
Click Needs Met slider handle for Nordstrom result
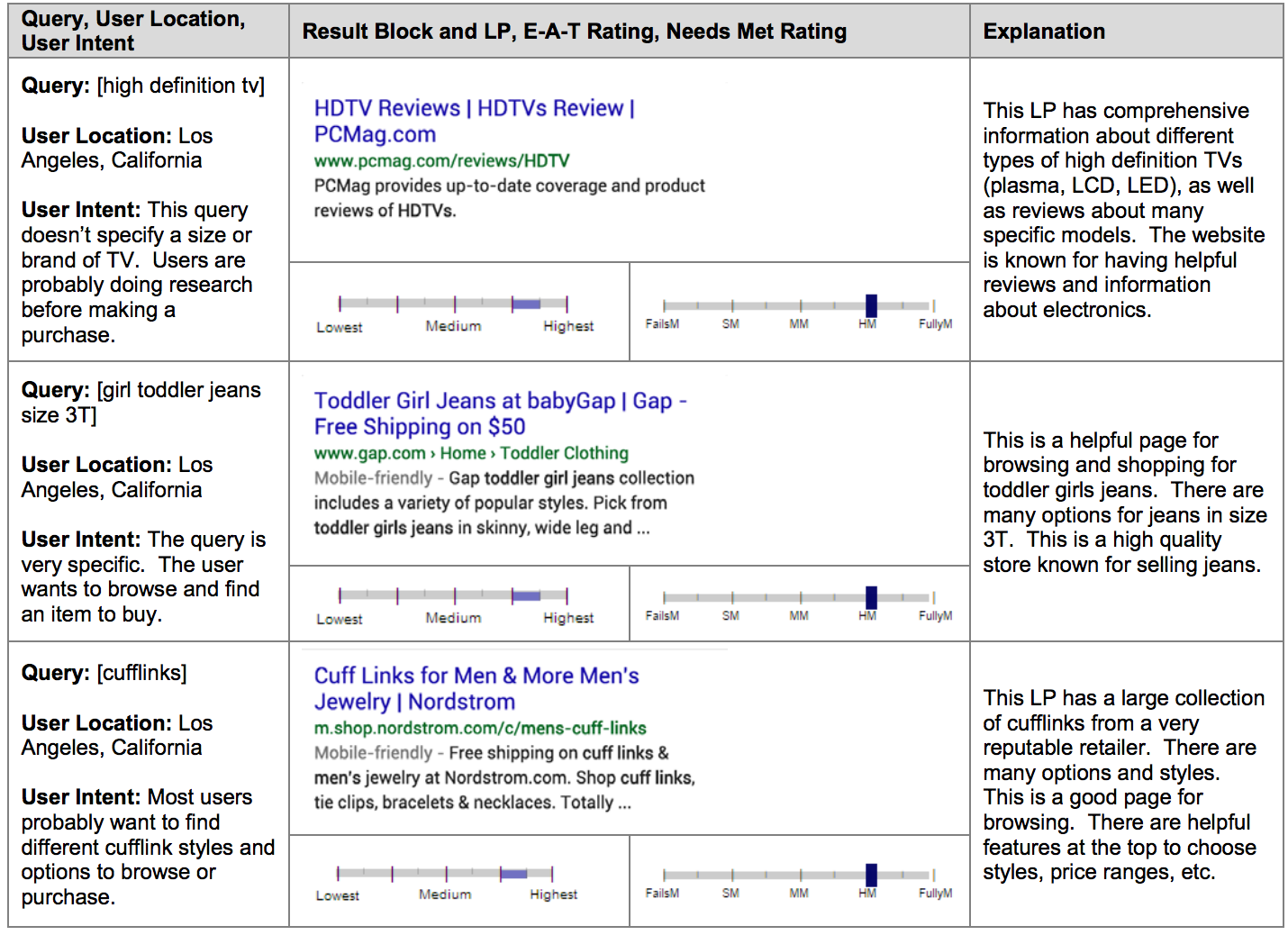(870, 875)
